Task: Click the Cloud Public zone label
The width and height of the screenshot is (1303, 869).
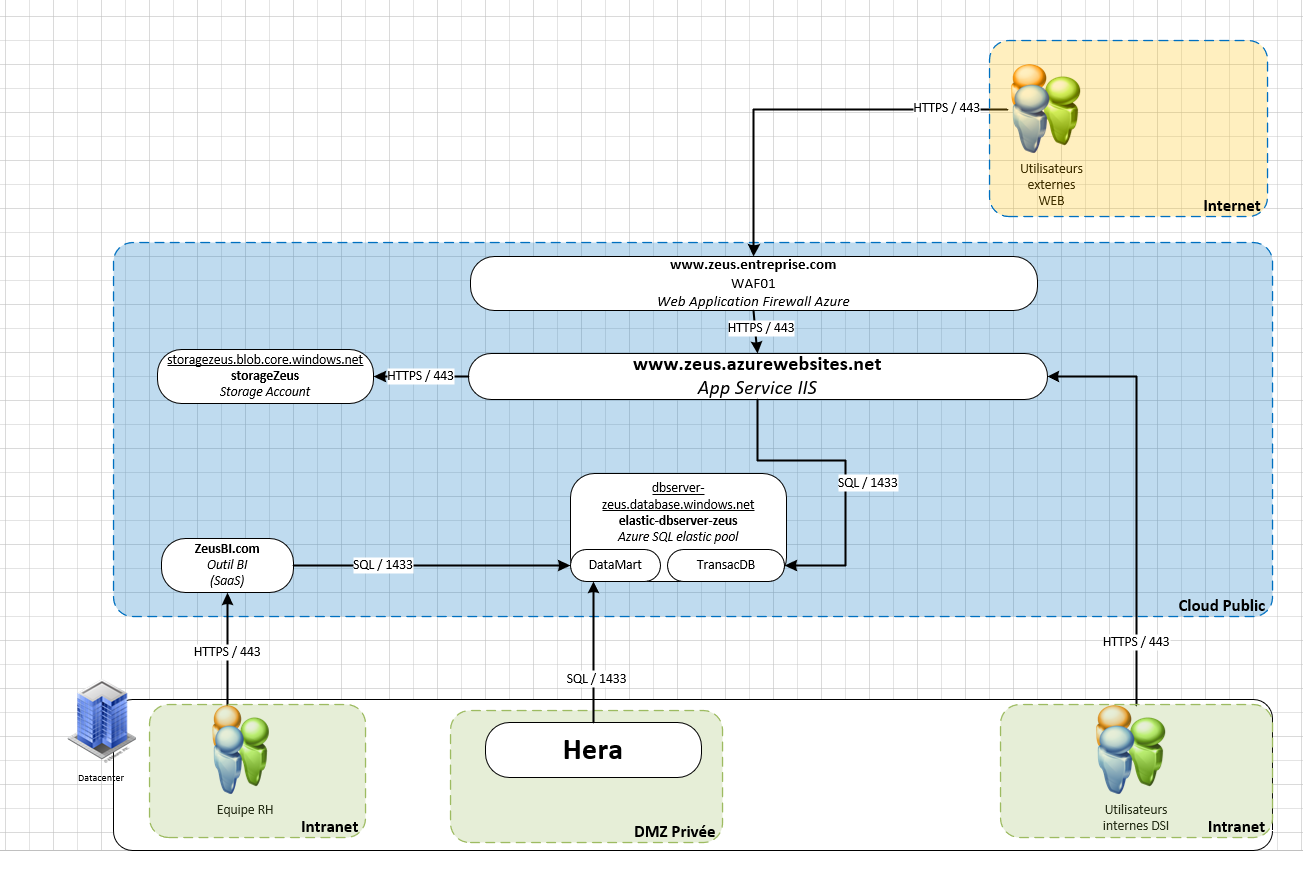Action: point(1221,605)
